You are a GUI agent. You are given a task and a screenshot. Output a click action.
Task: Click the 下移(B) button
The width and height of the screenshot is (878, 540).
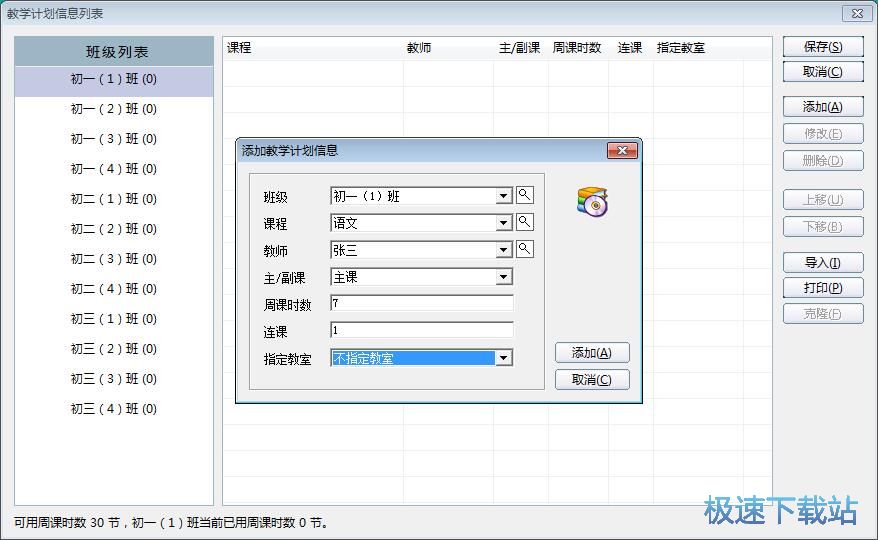pos(823,227)
